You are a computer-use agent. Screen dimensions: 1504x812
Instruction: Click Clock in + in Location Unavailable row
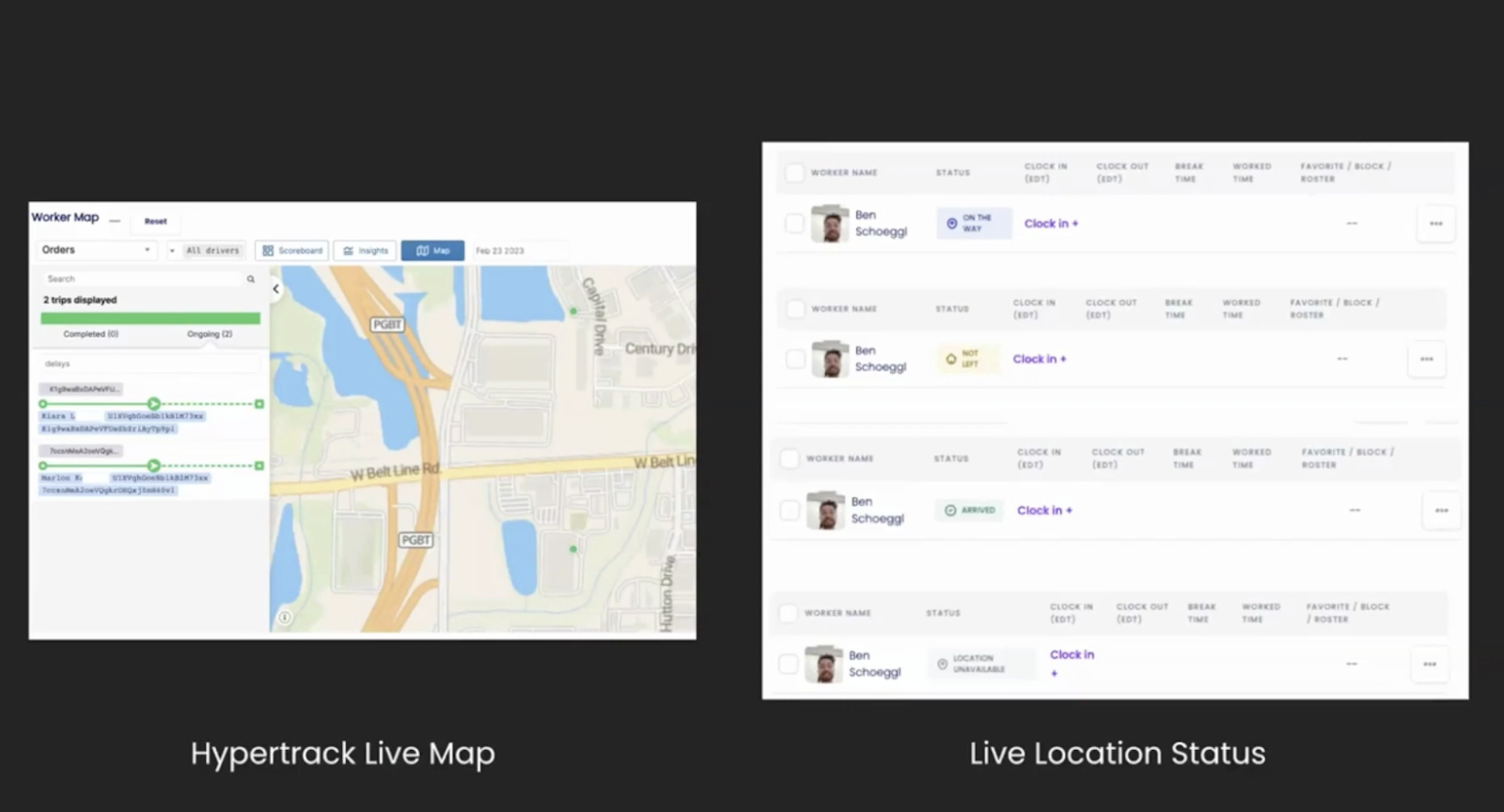(1072, 663)
